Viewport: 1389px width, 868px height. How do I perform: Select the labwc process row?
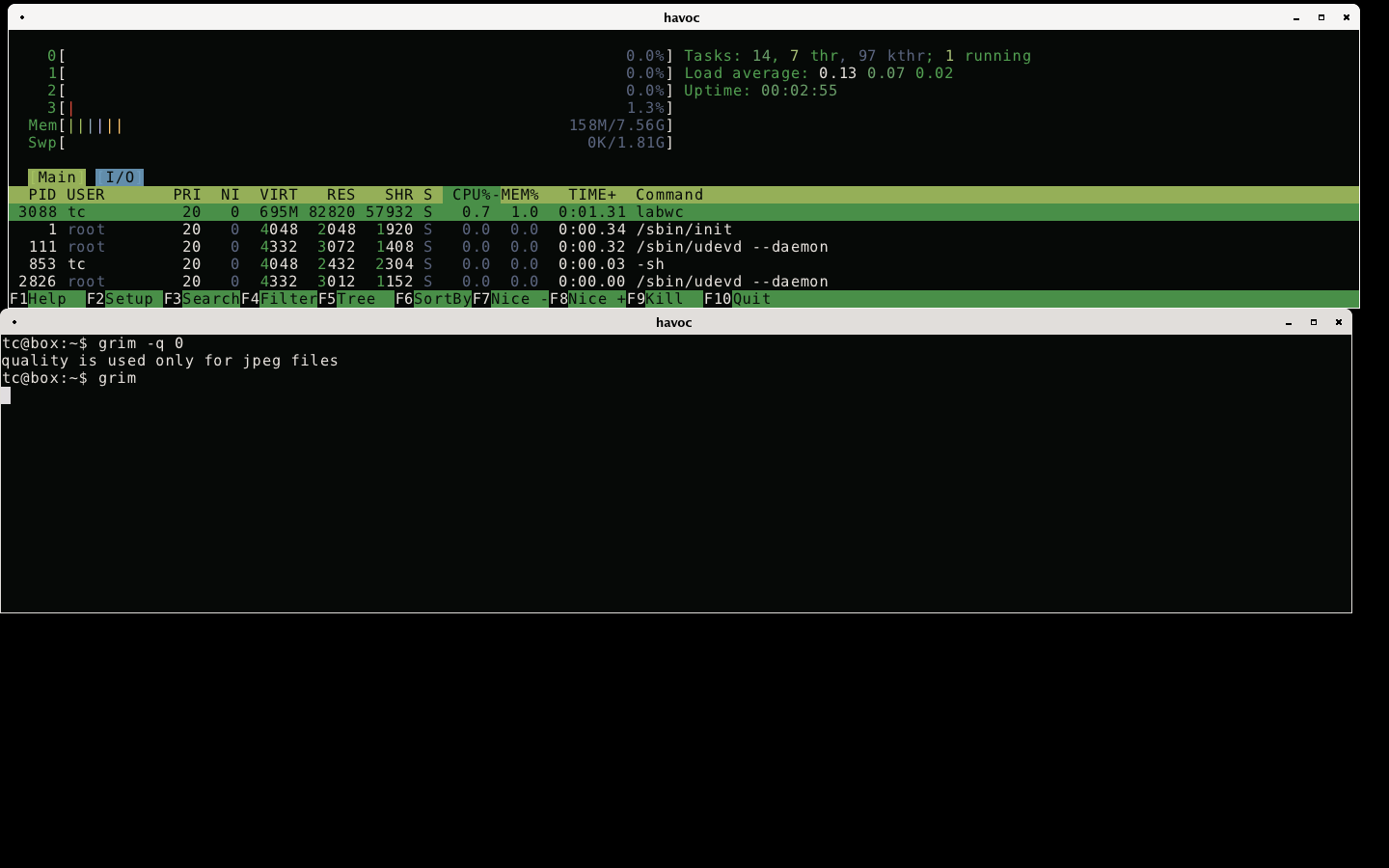[684, 212]
